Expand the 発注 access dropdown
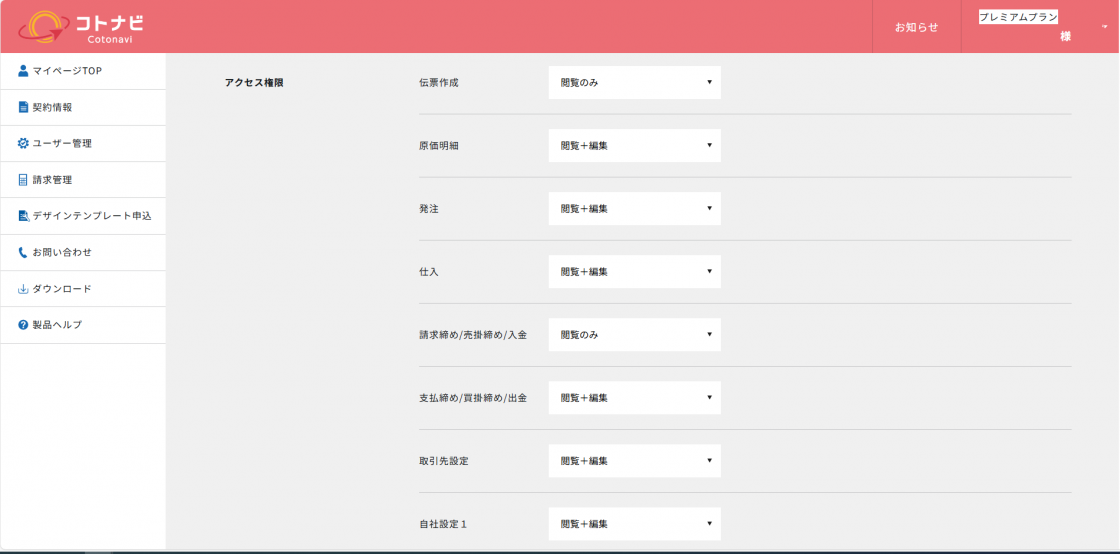The height and width of the screenshot is (554, 1120). [634, 208]
